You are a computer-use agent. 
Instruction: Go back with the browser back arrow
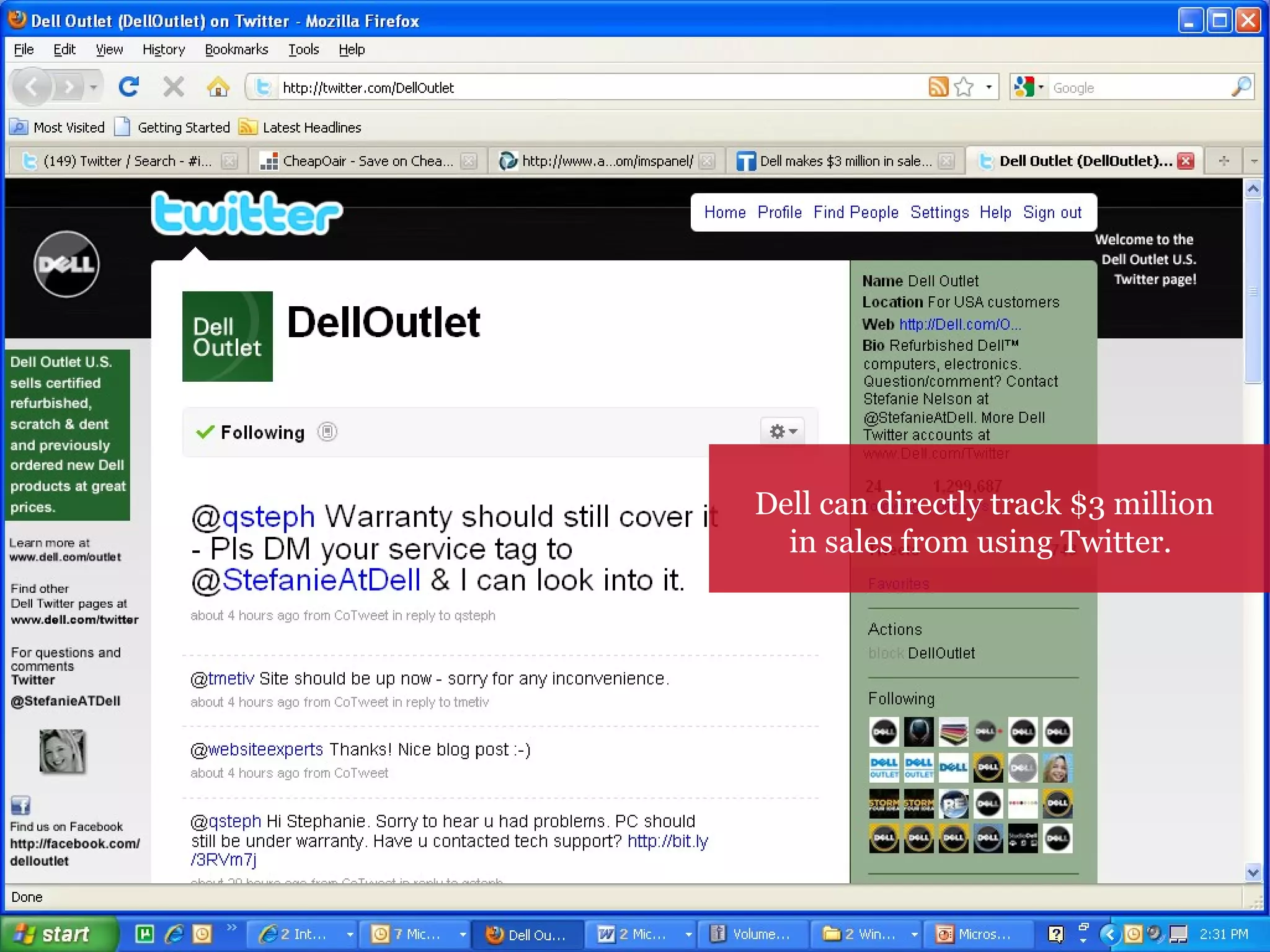click(32, 87)
